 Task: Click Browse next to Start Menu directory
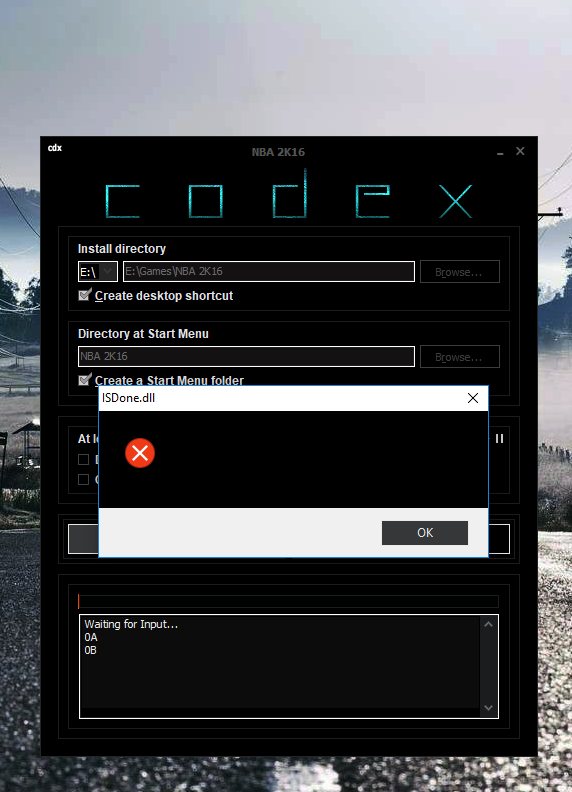point(459,357)
